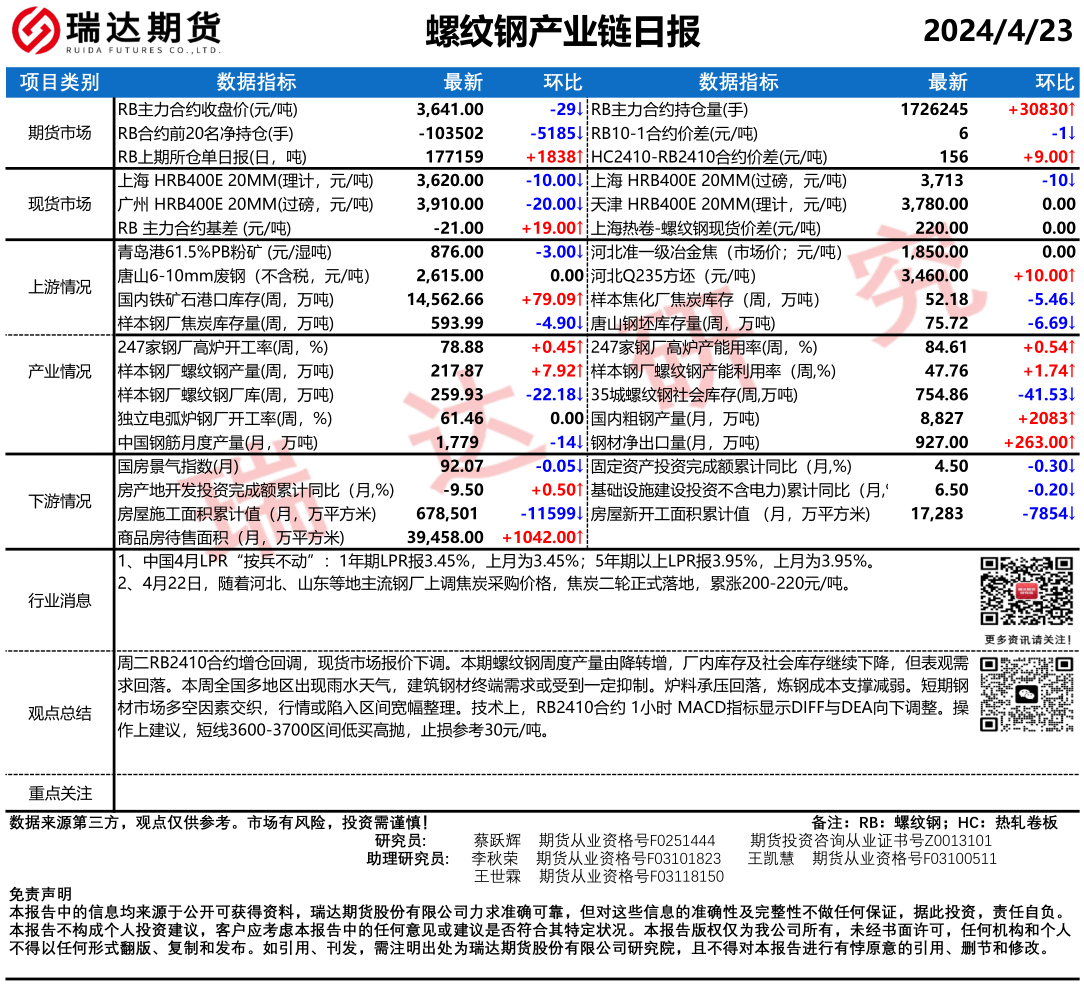Click the QR code beside 行业消息 news
The image size is (1084, 985).
click(x=1026, y=590)
